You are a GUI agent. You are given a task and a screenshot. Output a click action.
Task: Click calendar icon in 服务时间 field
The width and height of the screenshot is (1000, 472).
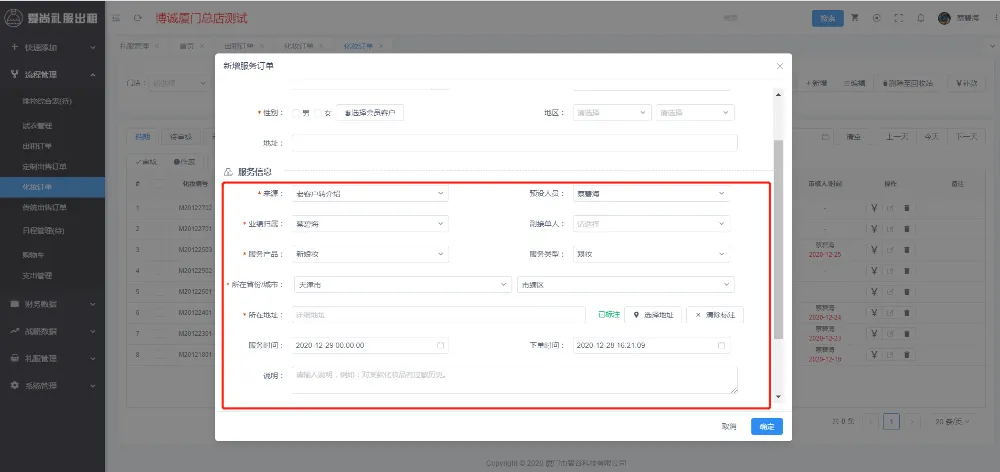[x=440, y=345]
